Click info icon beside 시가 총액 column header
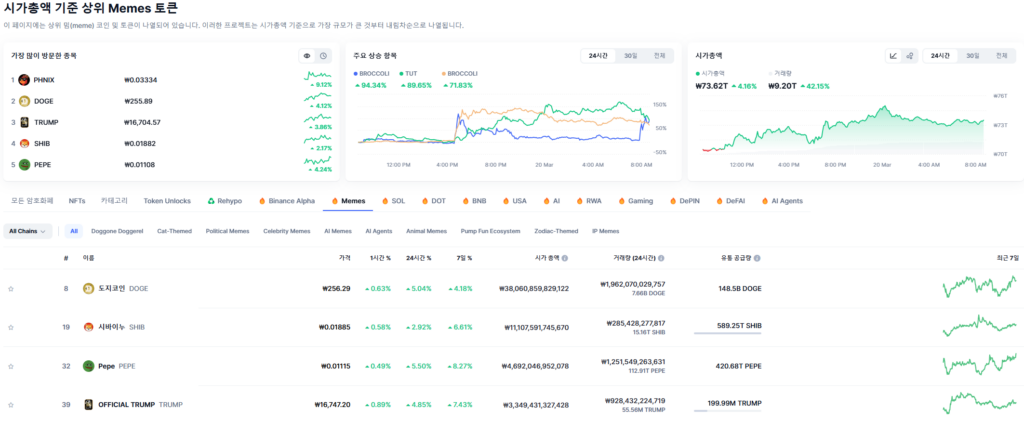Viewport: 1024px width, 421px height. tap(565, 258)
